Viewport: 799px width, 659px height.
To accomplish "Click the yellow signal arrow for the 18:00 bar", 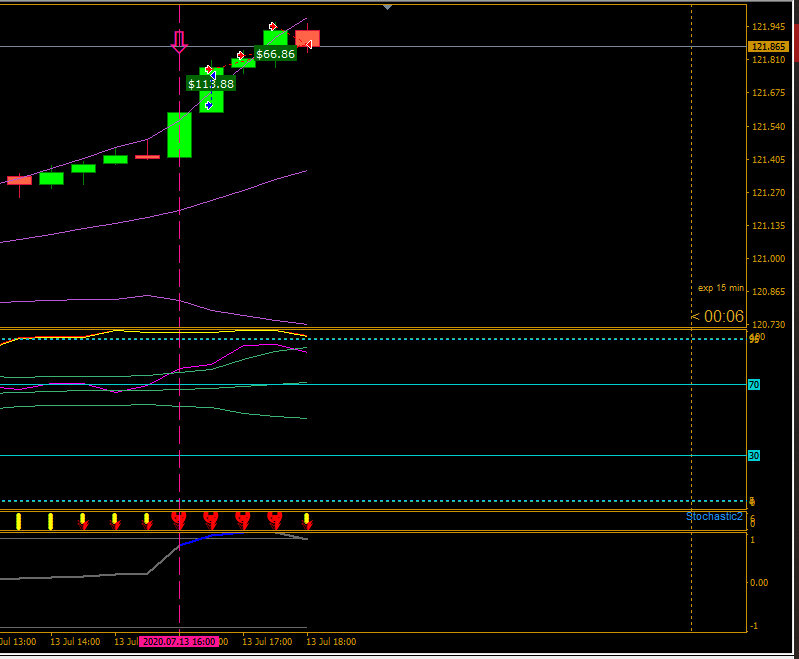I will point(307,521).
